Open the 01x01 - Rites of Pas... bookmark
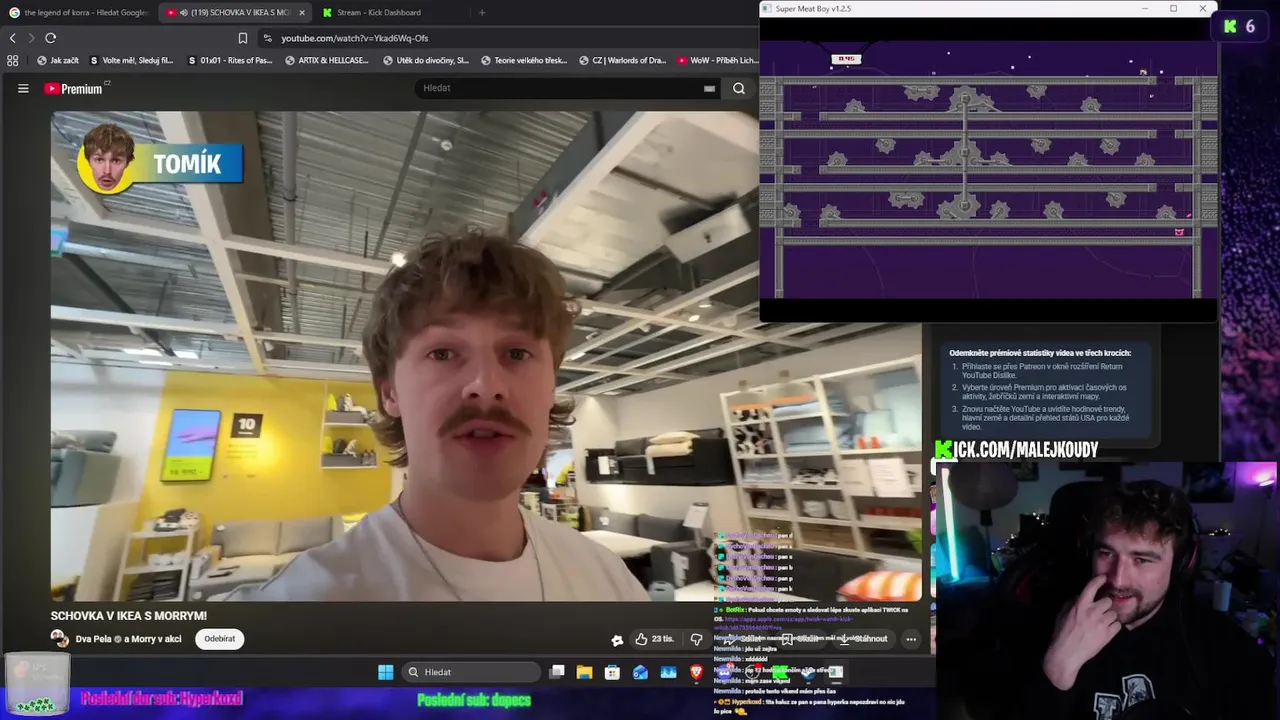 click(230, 60)
